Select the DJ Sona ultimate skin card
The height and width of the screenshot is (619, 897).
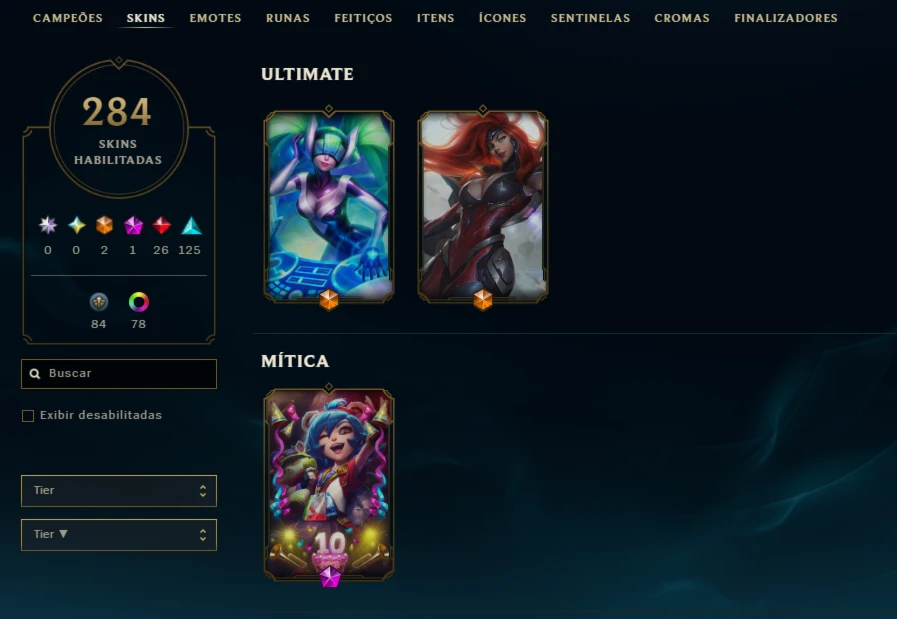(x=329, y=206)
